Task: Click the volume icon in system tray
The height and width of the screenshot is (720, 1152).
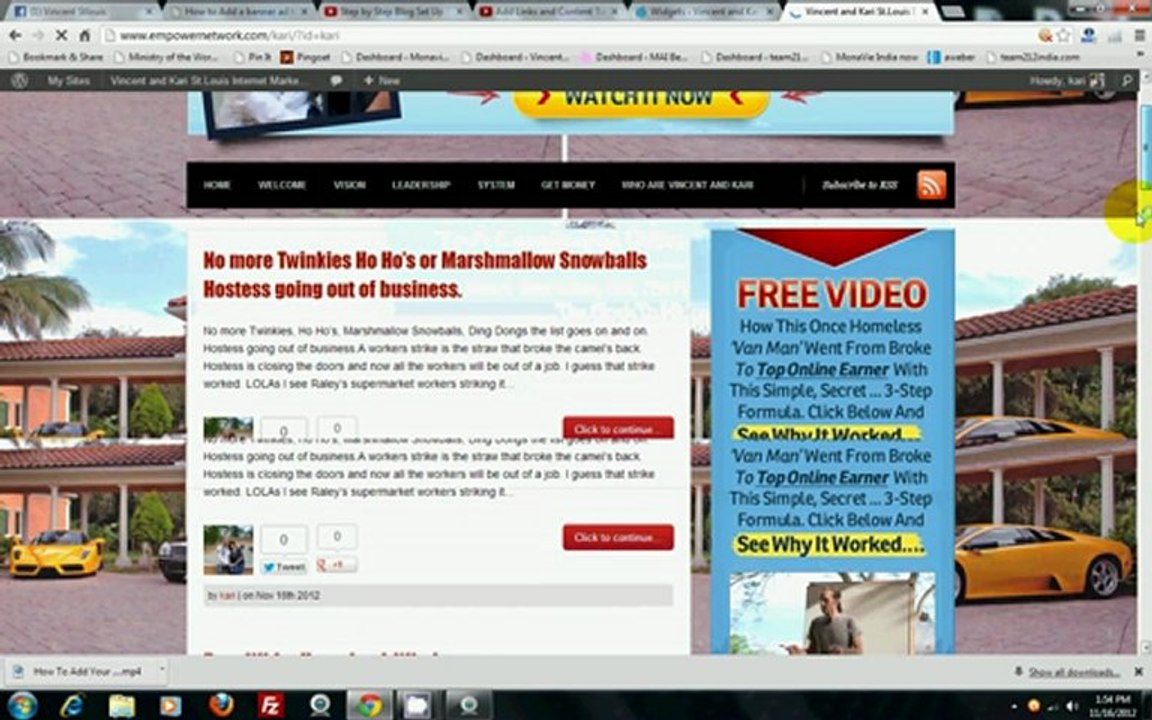Action: (1071, 707)
